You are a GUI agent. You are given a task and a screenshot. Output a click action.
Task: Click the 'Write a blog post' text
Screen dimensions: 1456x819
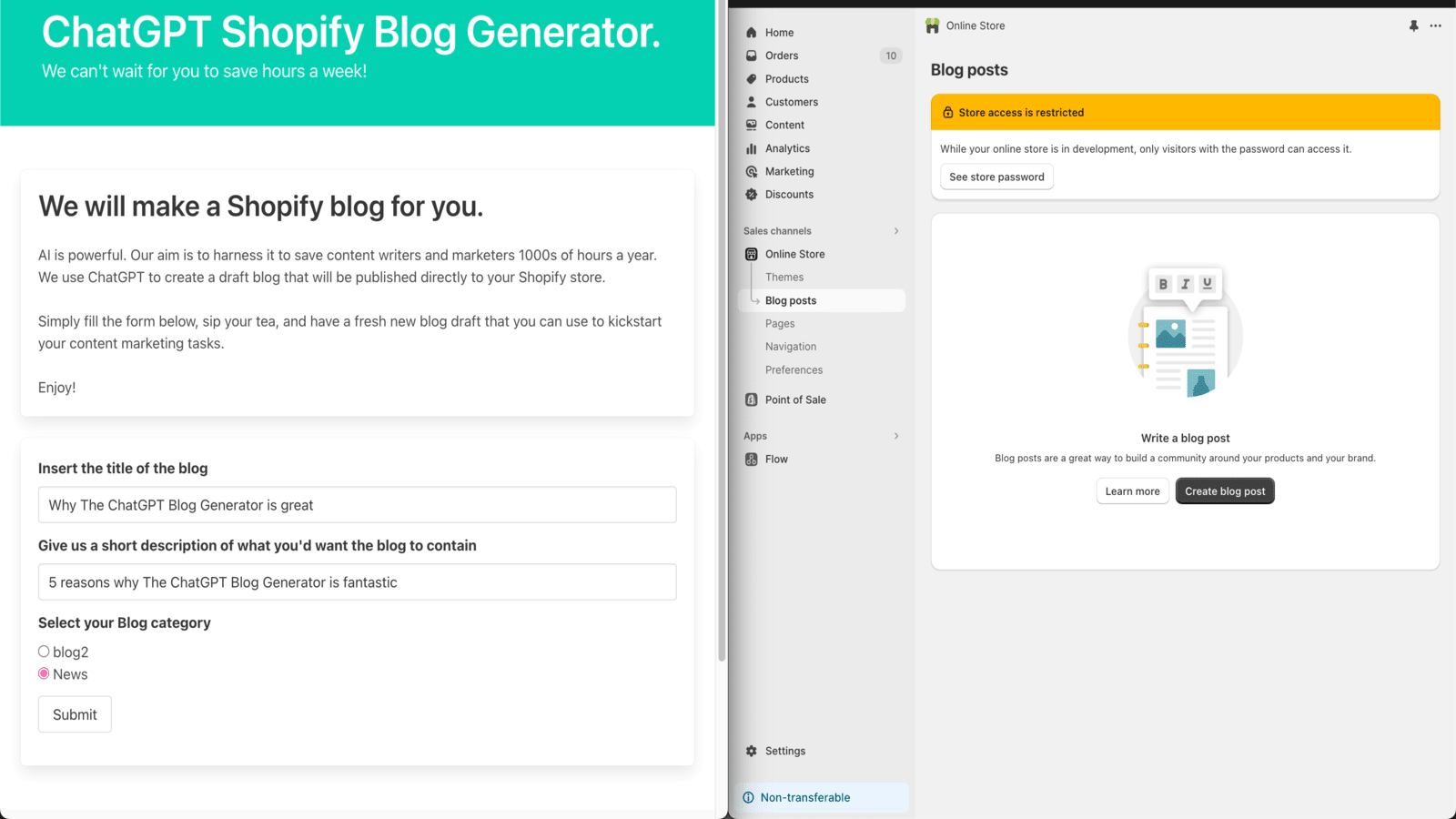(x=1185, y=438)
